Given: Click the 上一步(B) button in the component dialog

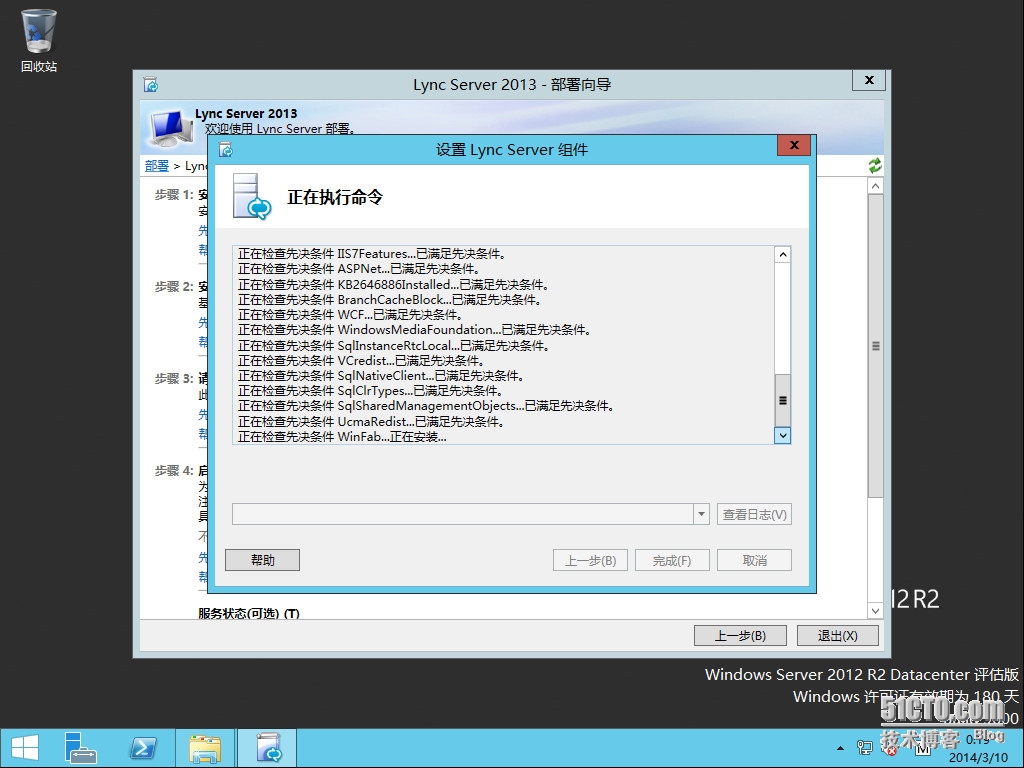Looking at the screenshot, I should point(590,560).
